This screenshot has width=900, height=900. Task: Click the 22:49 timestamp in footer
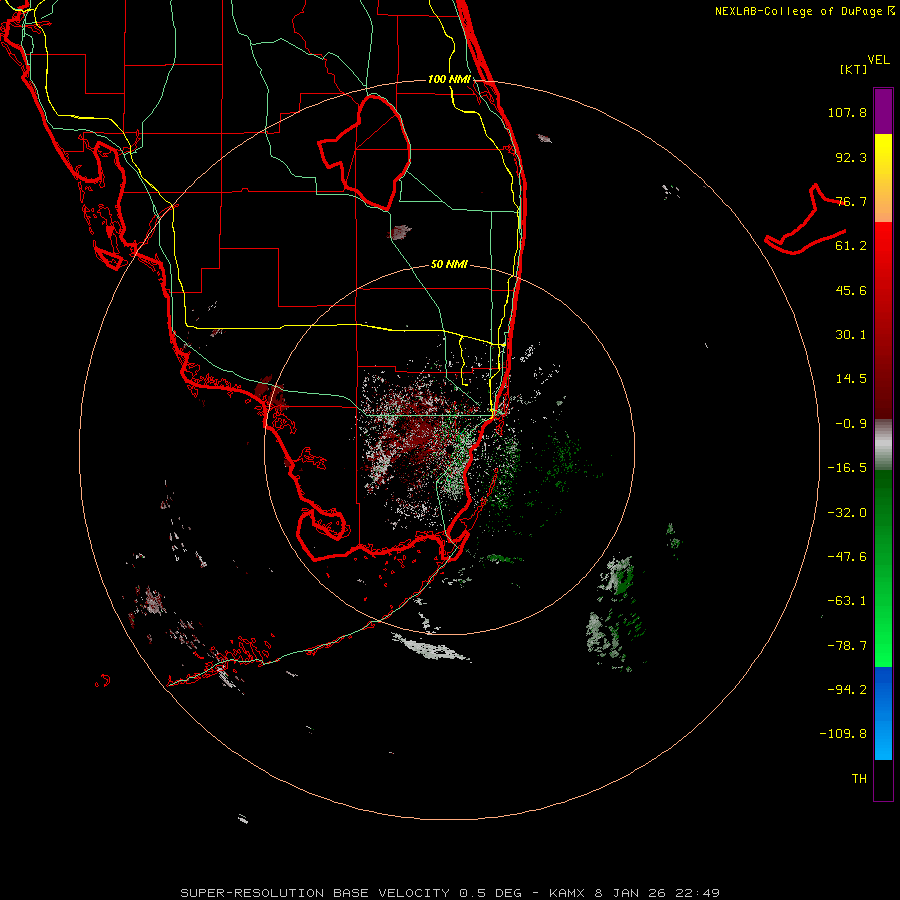pos(698,893)
